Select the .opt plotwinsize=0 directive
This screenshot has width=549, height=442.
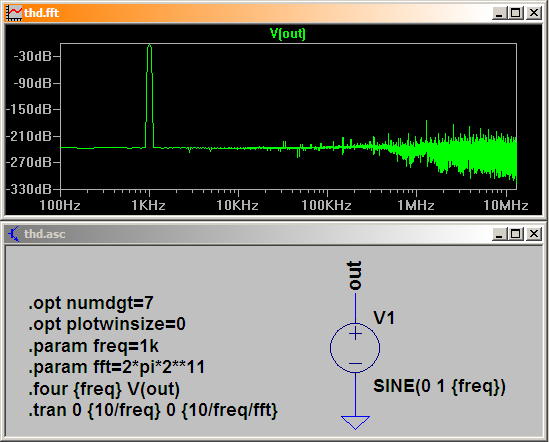pyautogui.click(x=107, y=324)
